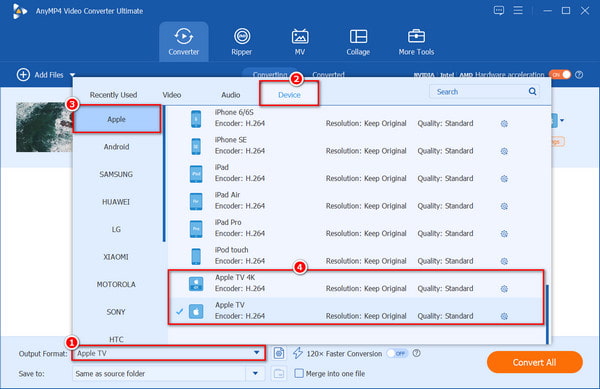
Task: Toggle 120x Faster Conversion switch
Action: click(x=397, y=353)
